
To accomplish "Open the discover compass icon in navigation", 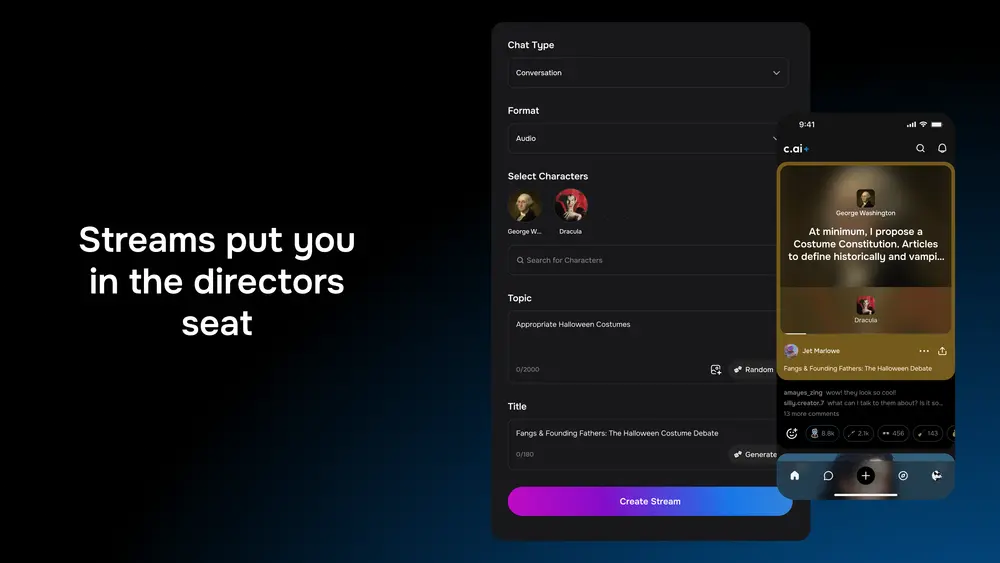I will pyautogui.click(x=903, y=476).
